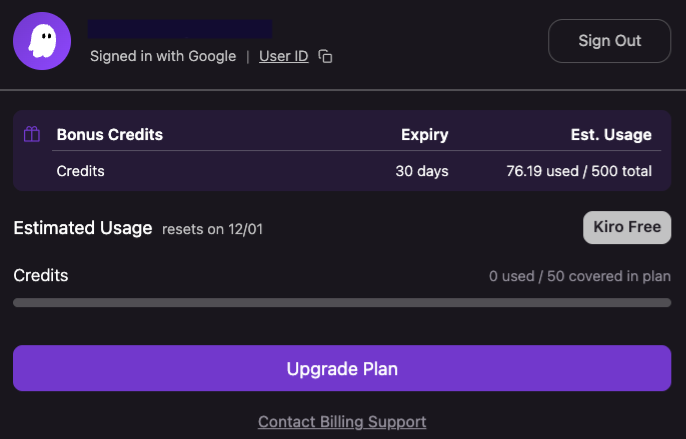Click the Kiro ghost avatar icon
Viewport: 686px width, 439px height.
click(42, 41)
